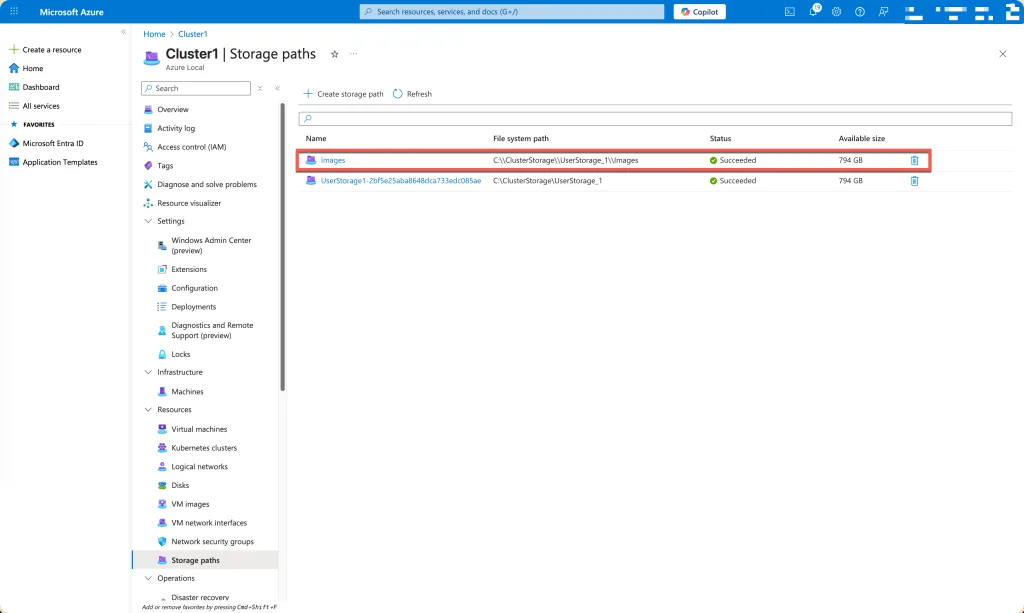Screen dimensions: 1024x613
Task: Open Virtual machines in resource menu
Action: tap(199, 429)
